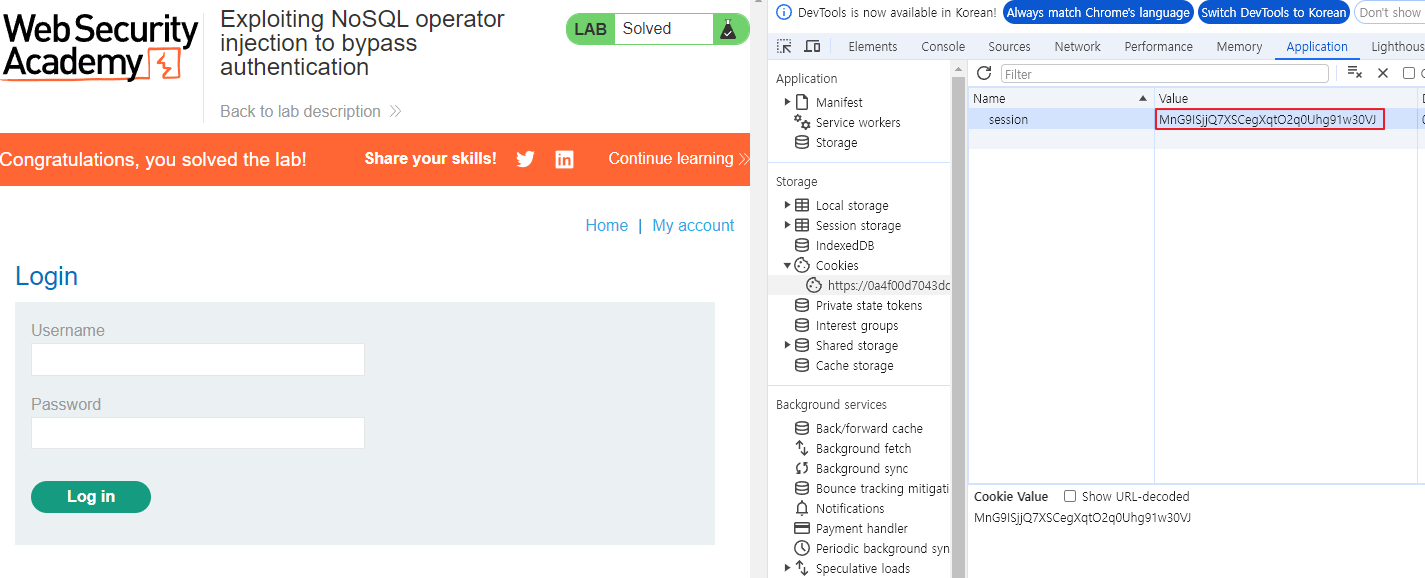Open Notifications service
The image size is (1425, 578).
(x=850, y=508)
